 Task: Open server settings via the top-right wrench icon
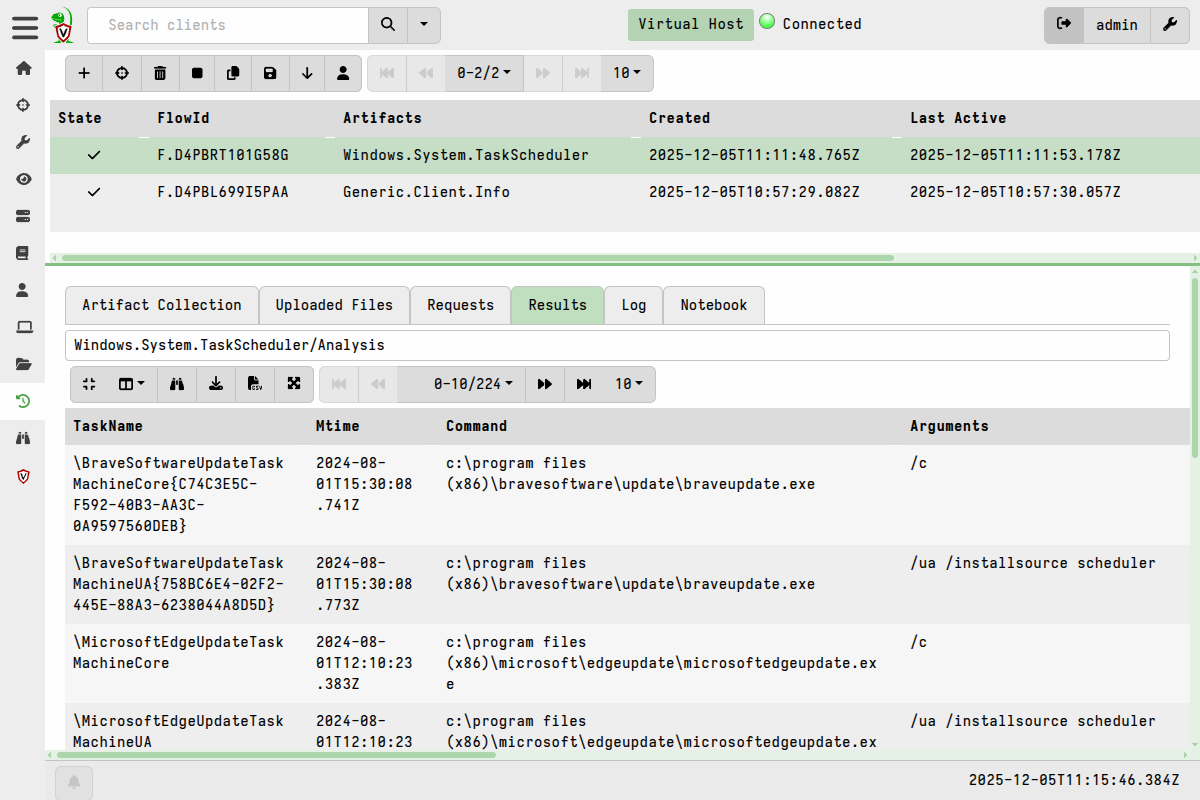point(1170,25)
